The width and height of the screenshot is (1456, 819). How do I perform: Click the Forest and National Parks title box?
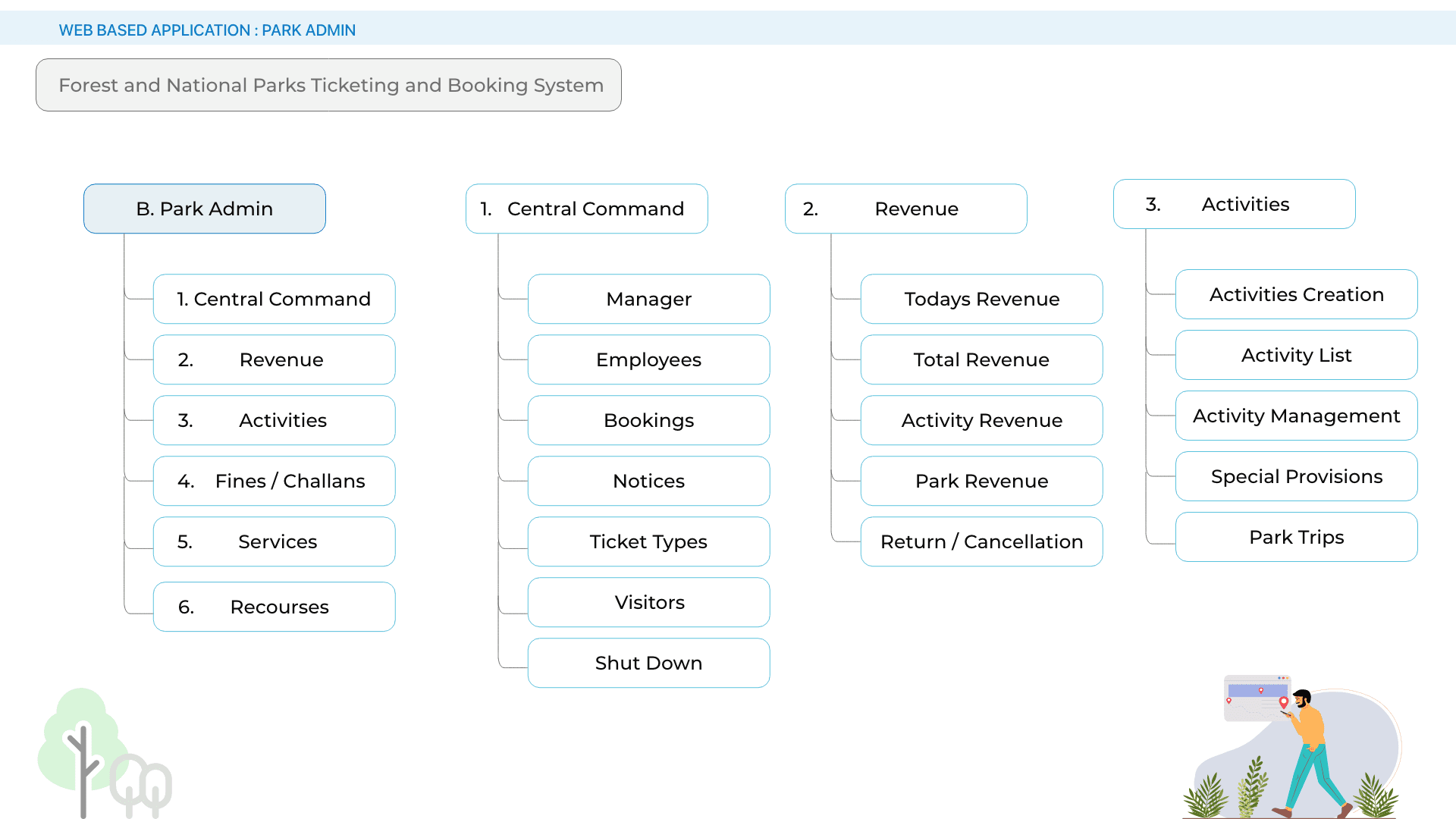click(x=328, y=85)
